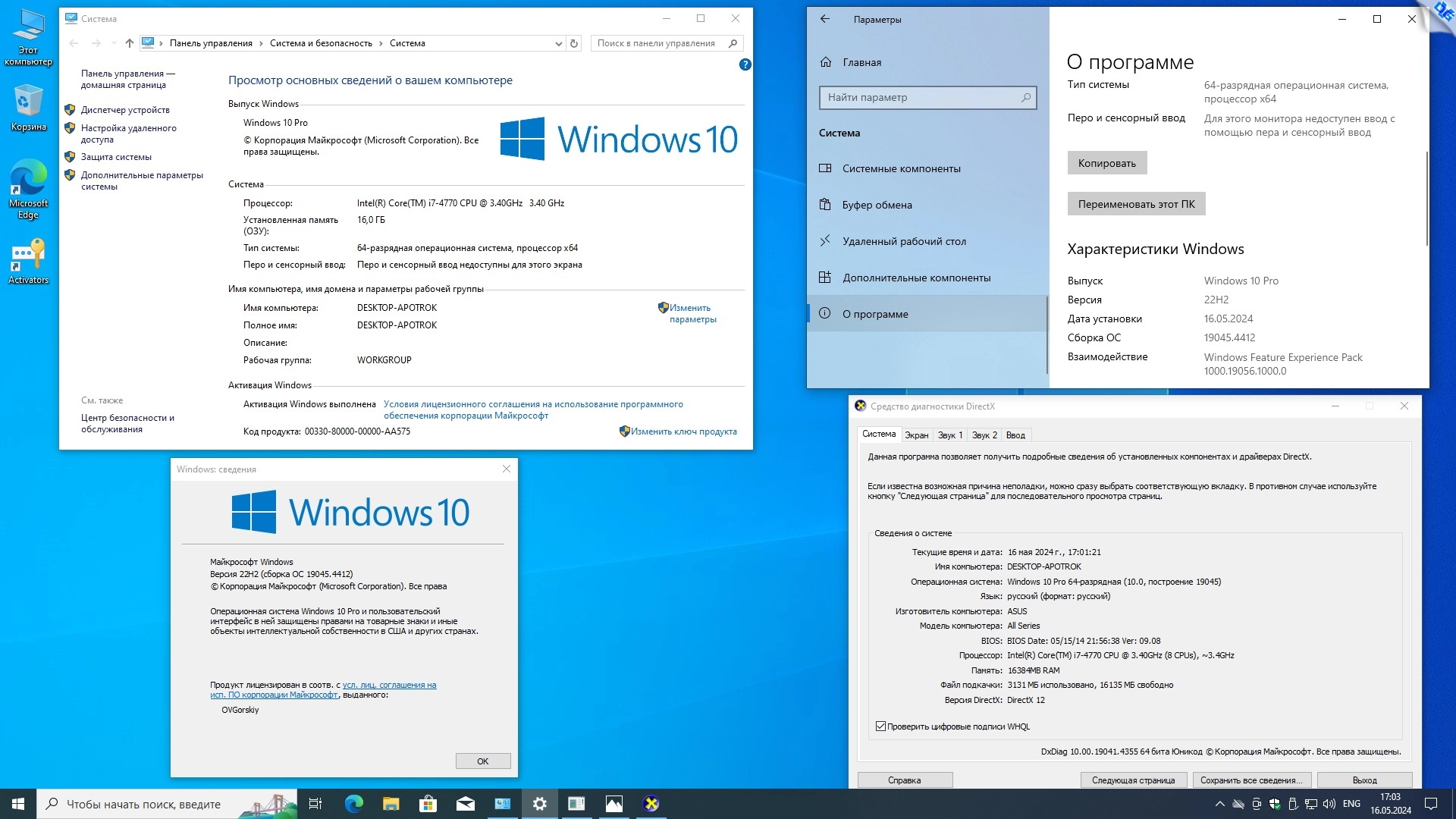Expand the address bar history dropdown
This screenshot has width=1456, height=819.
559,43
